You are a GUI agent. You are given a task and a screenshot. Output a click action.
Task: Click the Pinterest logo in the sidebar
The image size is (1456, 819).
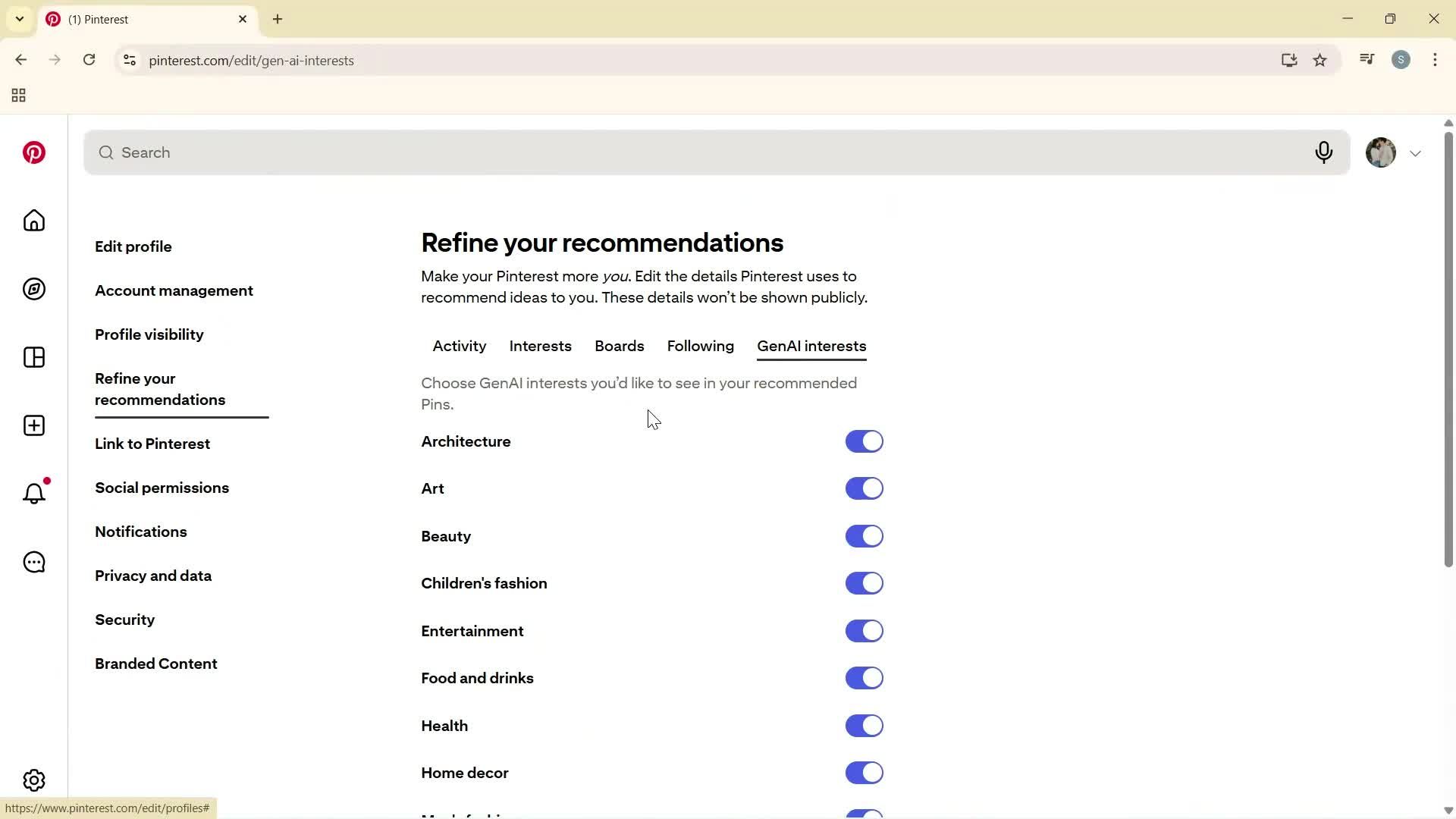pos(34,152)
